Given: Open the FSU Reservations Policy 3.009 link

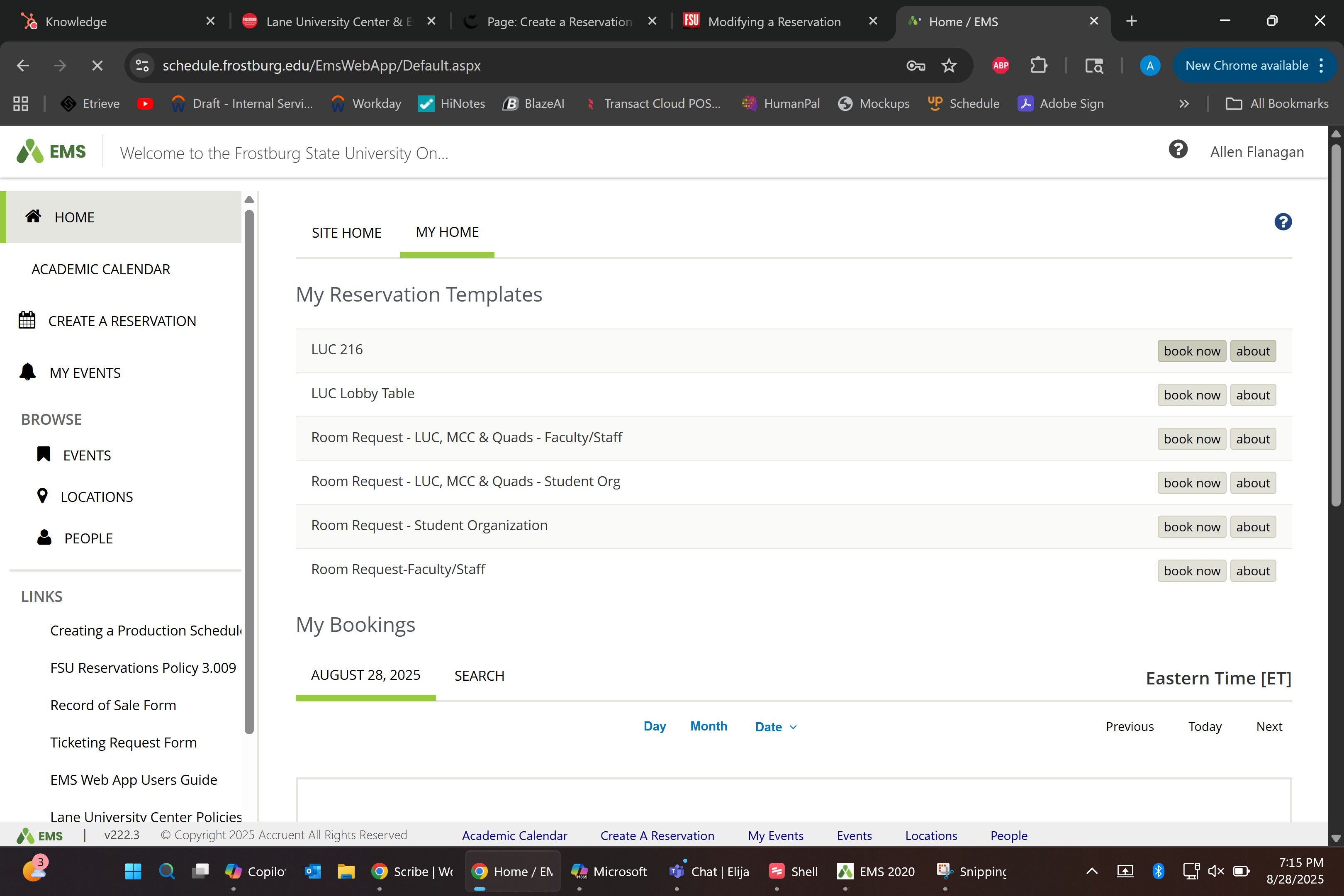Looking at the screenshot, I should pos(143,668).
